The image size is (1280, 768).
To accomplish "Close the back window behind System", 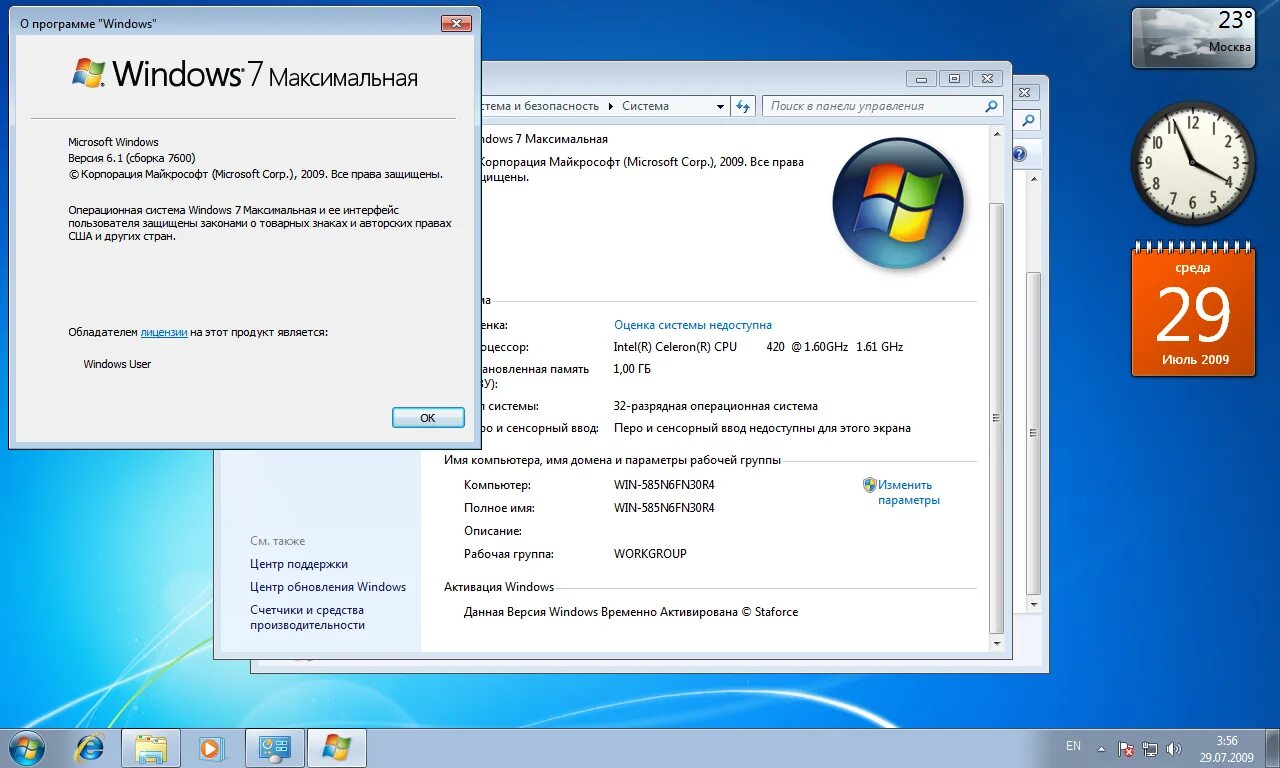I will [x=1024, y=92].
